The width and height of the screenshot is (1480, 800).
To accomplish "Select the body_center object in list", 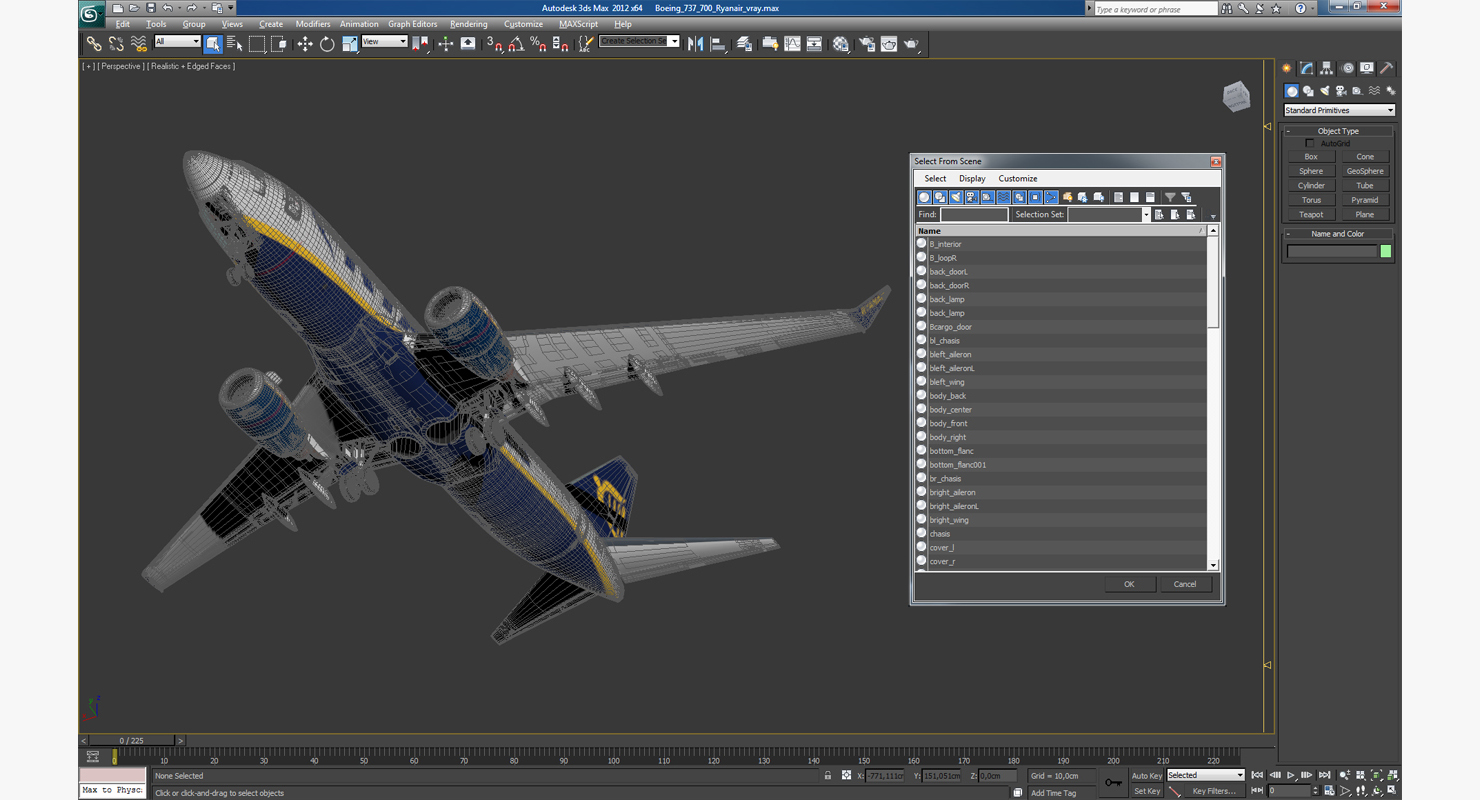I will [x=950, y=410].
